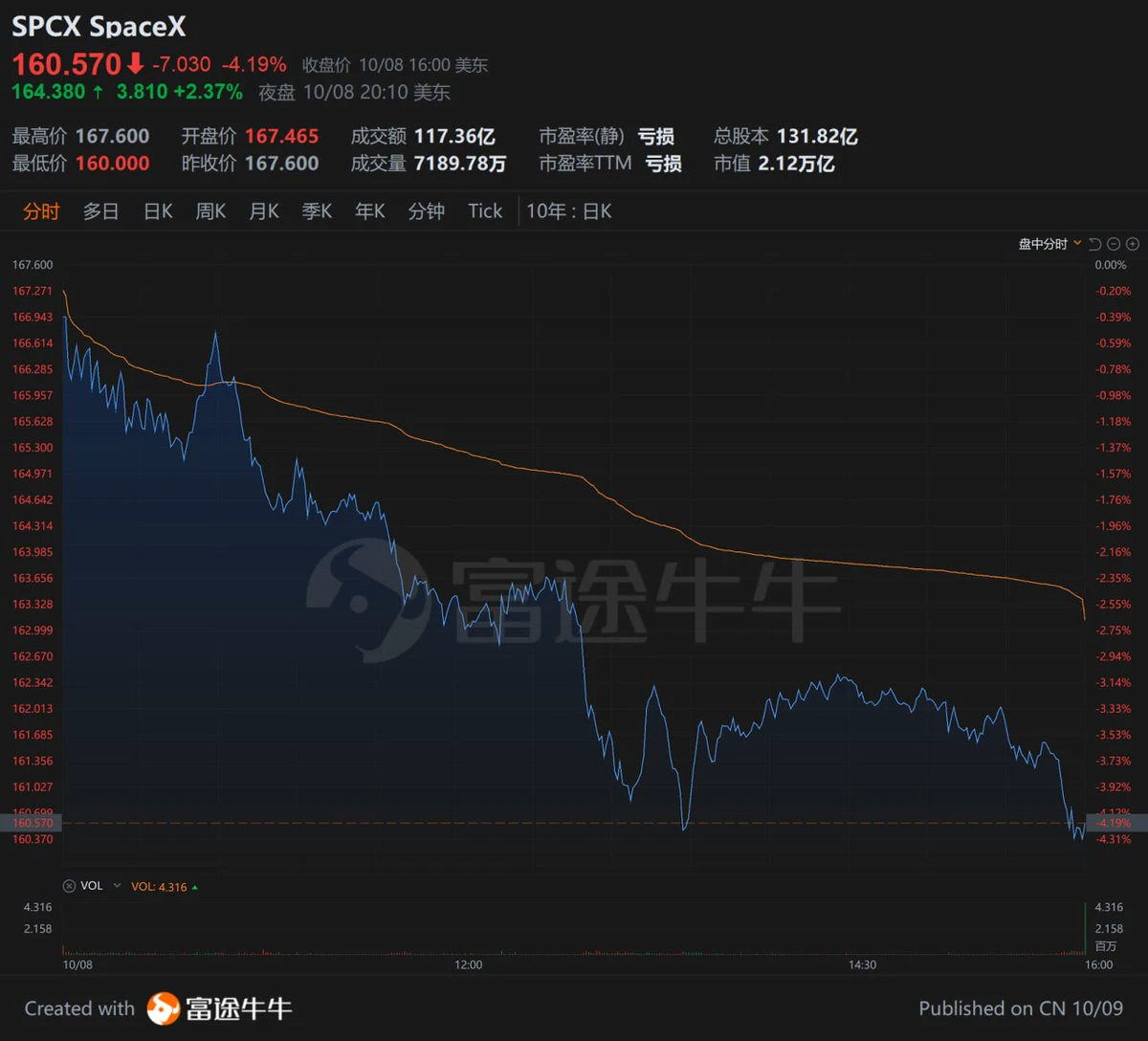Click the 14:30 time axis label

point(862,964)
